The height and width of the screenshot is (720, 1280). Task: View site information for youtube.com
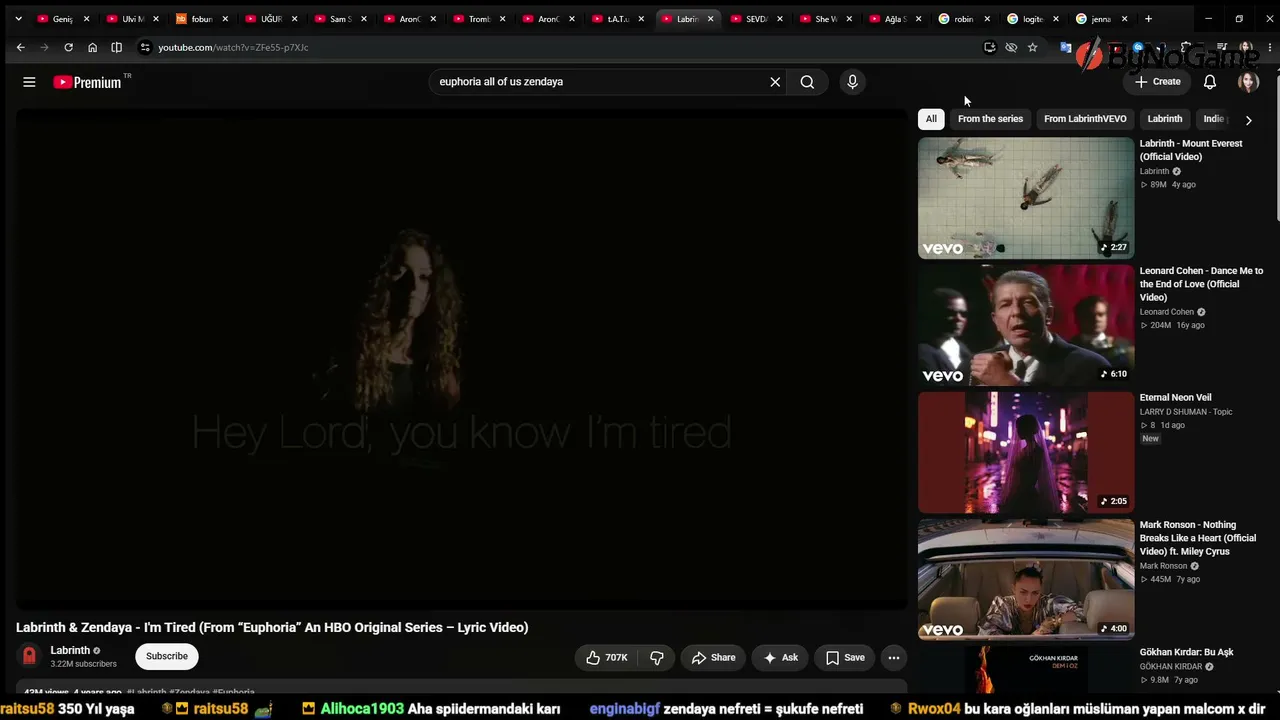coord(145,47)
